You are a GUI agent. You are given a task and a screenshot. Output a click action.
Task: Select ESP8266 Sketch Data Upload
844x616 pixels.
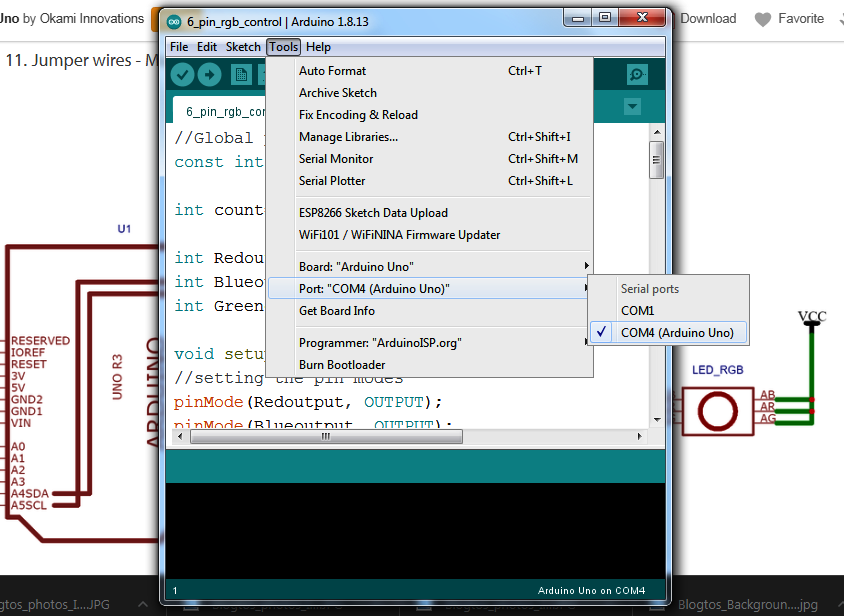(430, 213)
